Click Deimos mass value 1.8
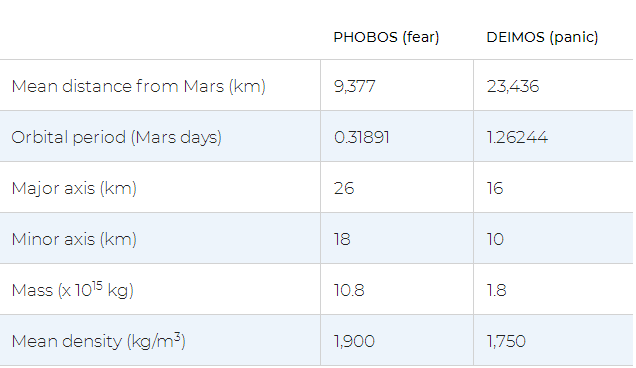636x368 pixels. pos(496,291)
